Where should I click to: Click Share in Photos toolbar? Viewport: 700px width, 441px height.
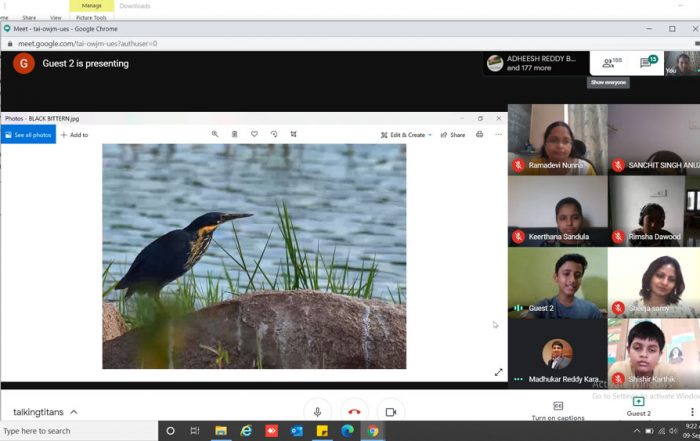click(x=453, y=135)
